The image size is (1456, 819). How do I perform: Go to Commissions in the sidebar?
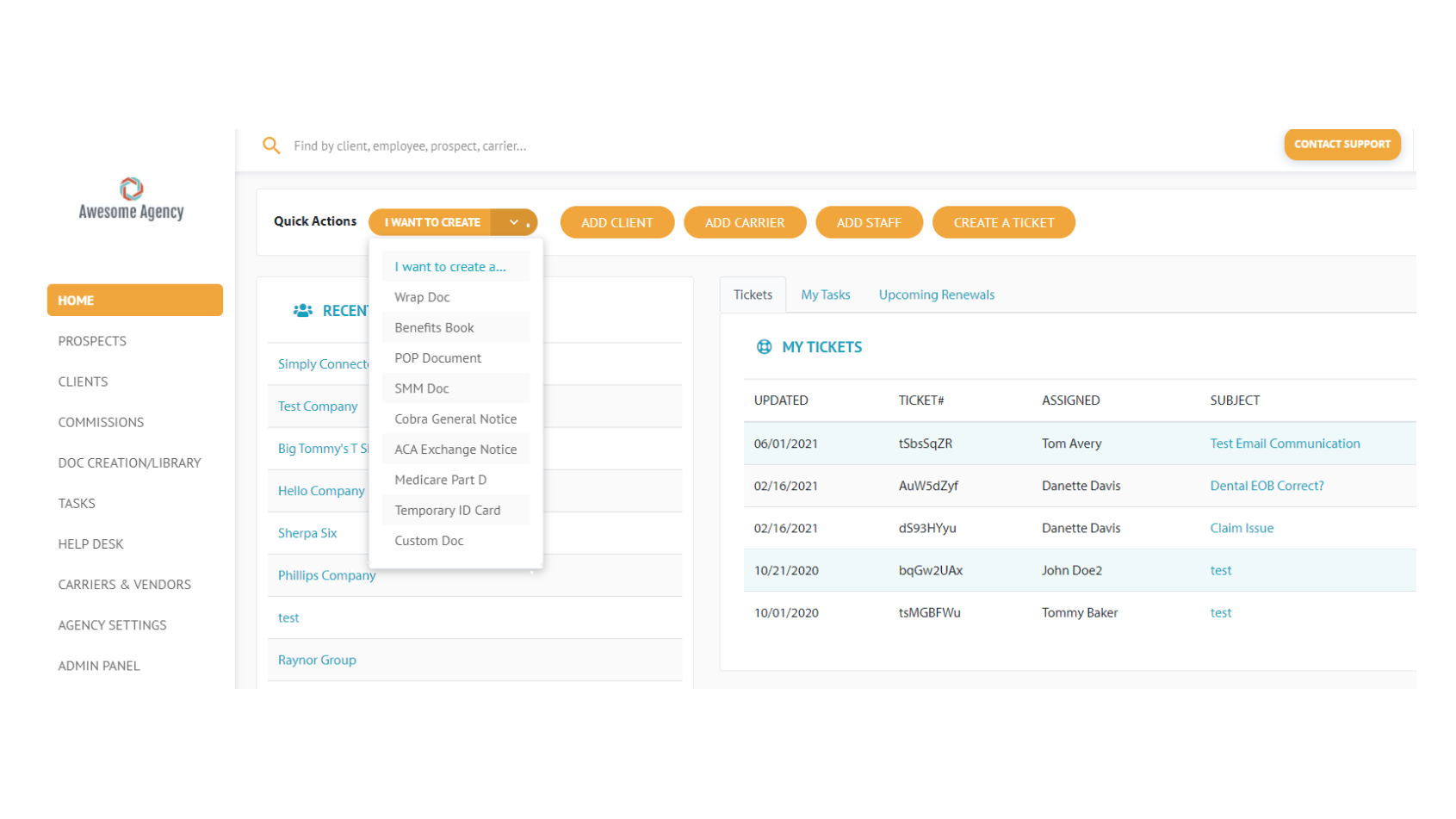click(x=101, y=422)
